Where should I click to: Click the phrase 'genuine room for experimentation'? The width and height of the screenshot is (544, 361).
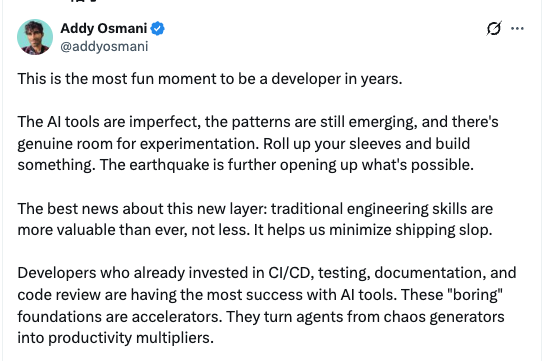coord(137,144)
